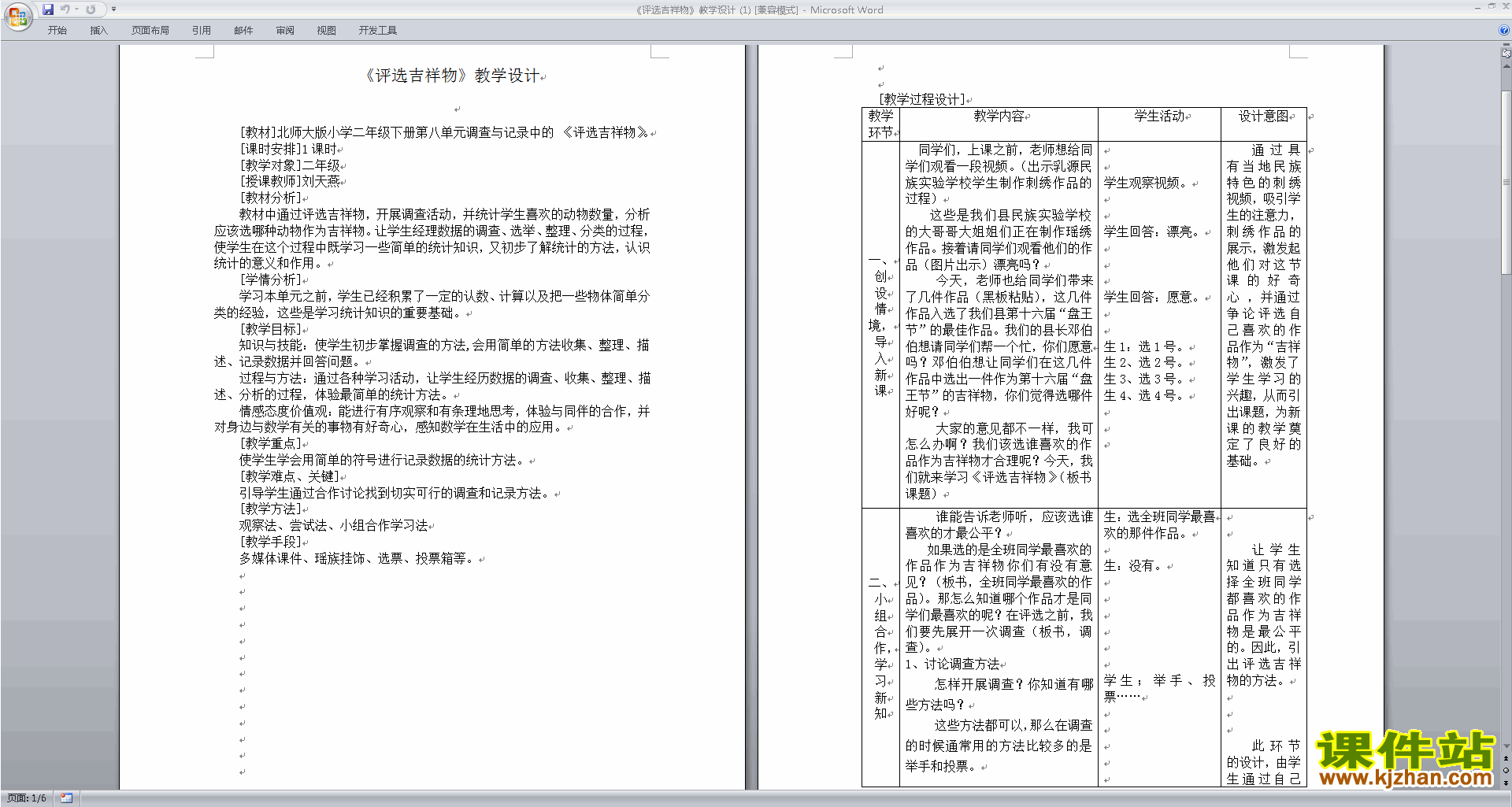Switch to the 引用 tab
Viewport: 1512px width, 807px height.
coord(202,30)
